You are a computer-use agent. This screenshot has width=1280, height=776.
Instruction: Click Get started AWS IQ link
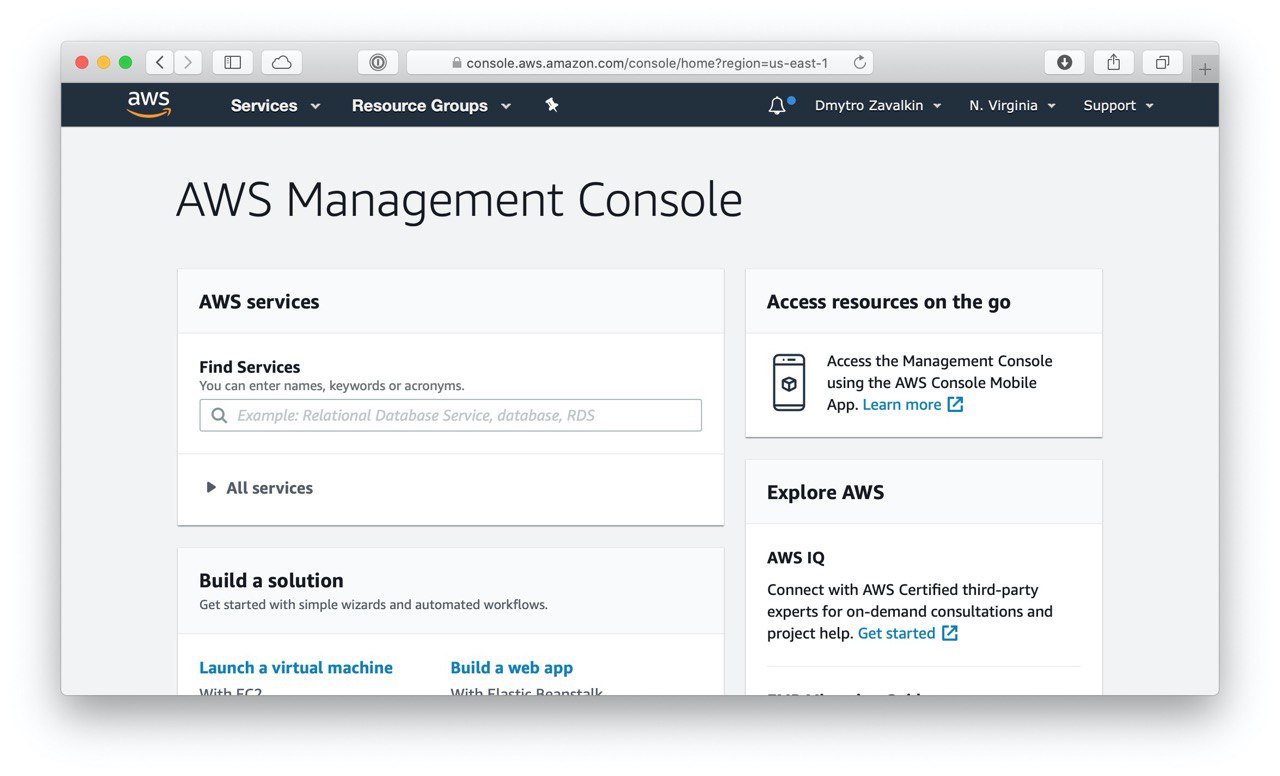[x=896, y=633]
